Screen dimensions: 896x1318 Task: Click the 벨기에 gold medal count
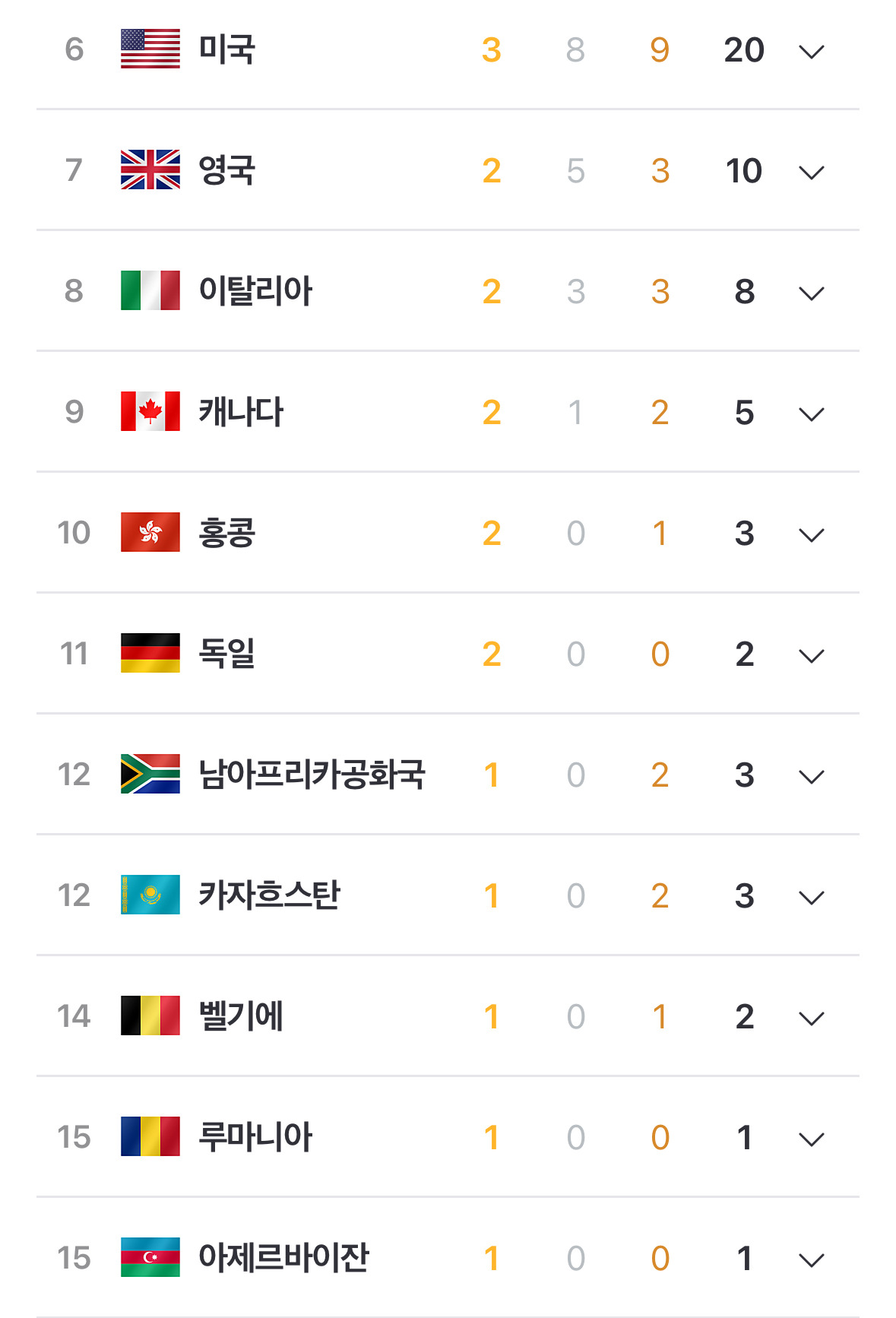coord(492,1017)
